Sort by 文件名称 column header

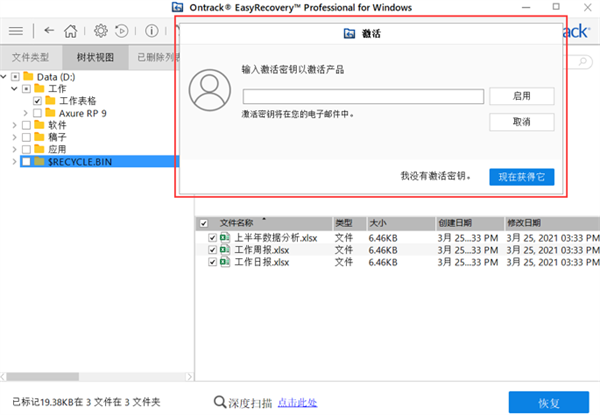[264, 223]
